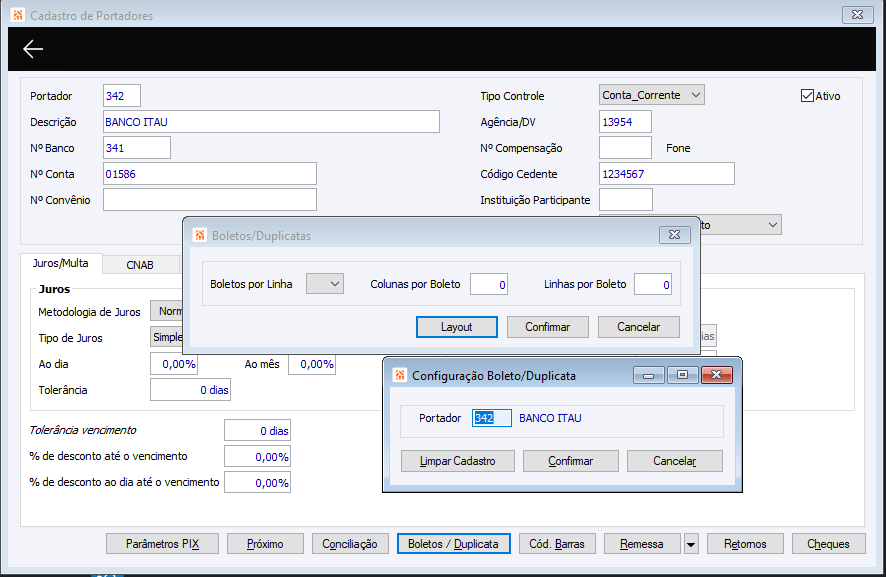Click the Próximo button
The height and width of the screenshot is (577, 886).
[x=265, y=544]
